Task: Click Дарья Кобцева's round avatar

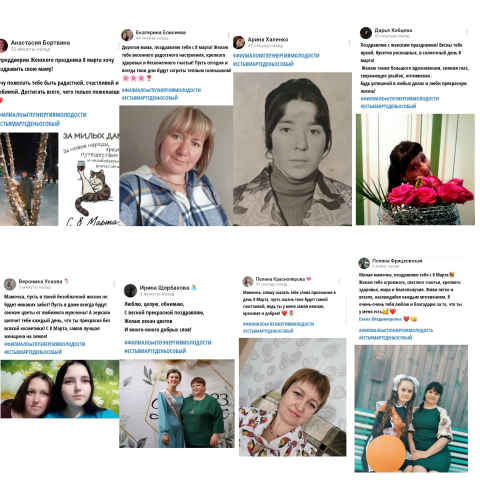Action: [x=366, y=33]
